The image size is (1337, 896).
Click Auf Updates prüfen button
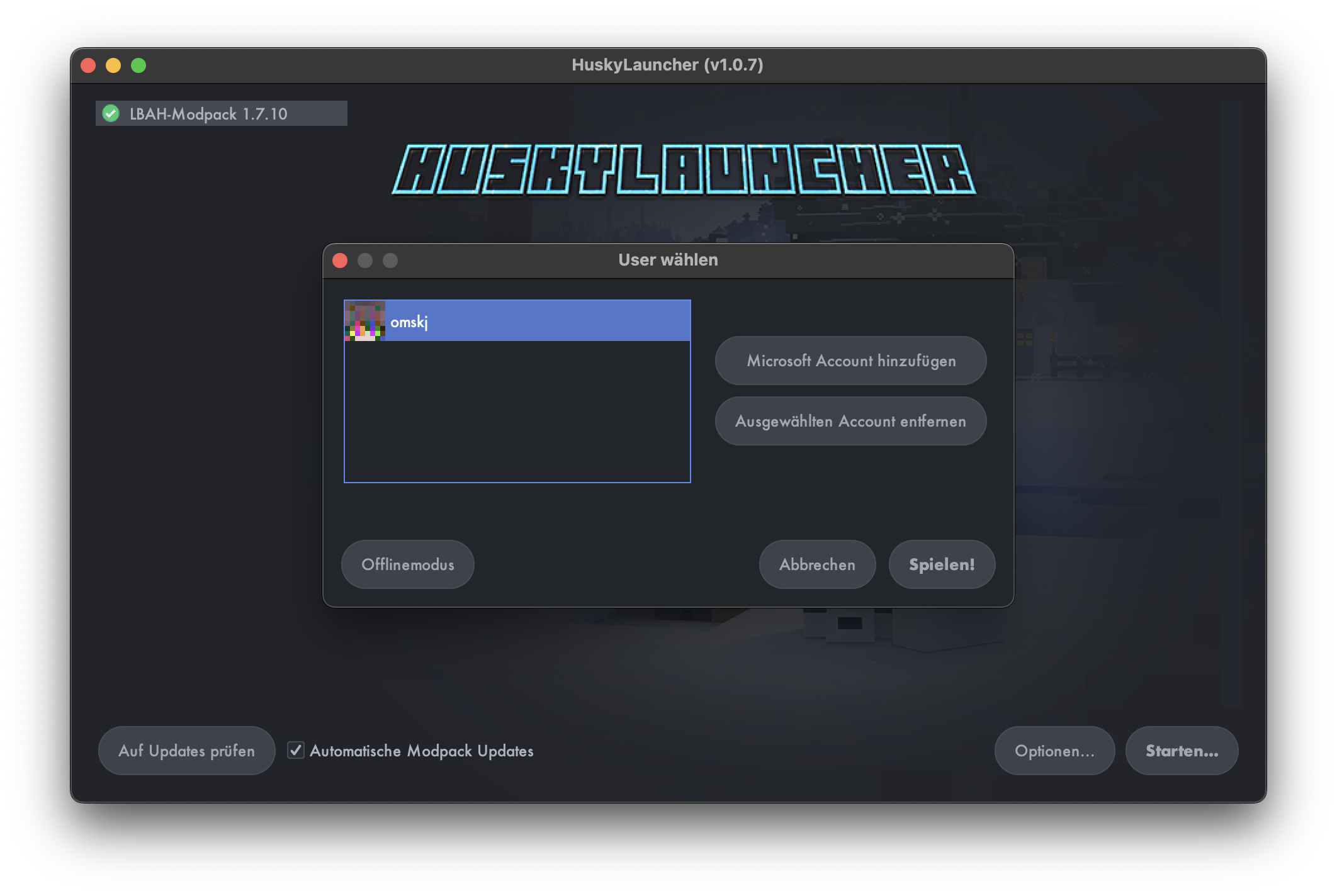(x=187, y=751)
